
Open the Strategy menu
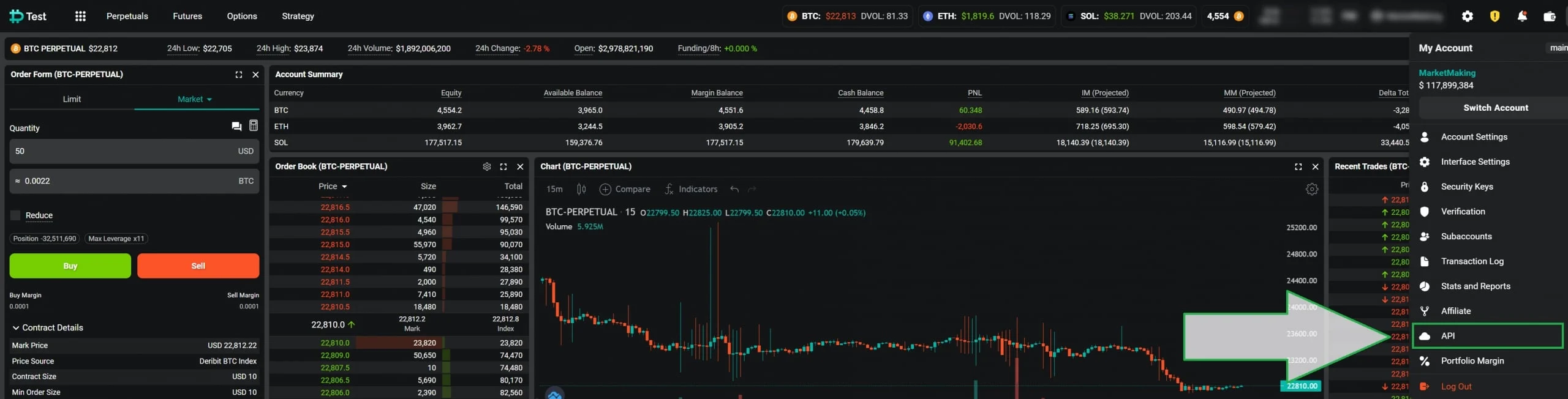pyautogui.click(x=298, y=17)
